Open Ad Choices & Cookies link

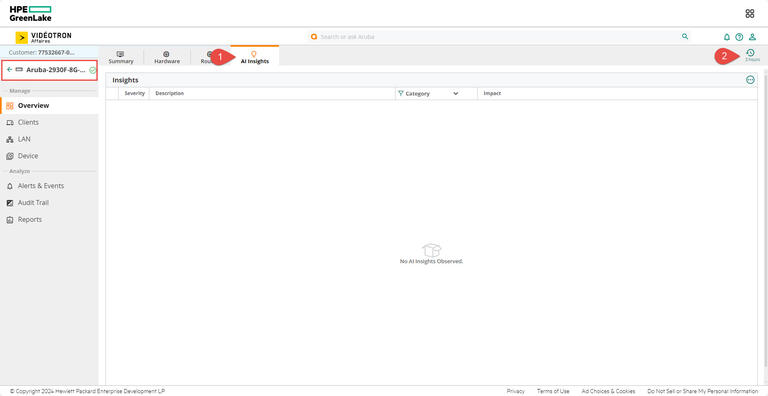pyautogui.click(x=608, y=391)
